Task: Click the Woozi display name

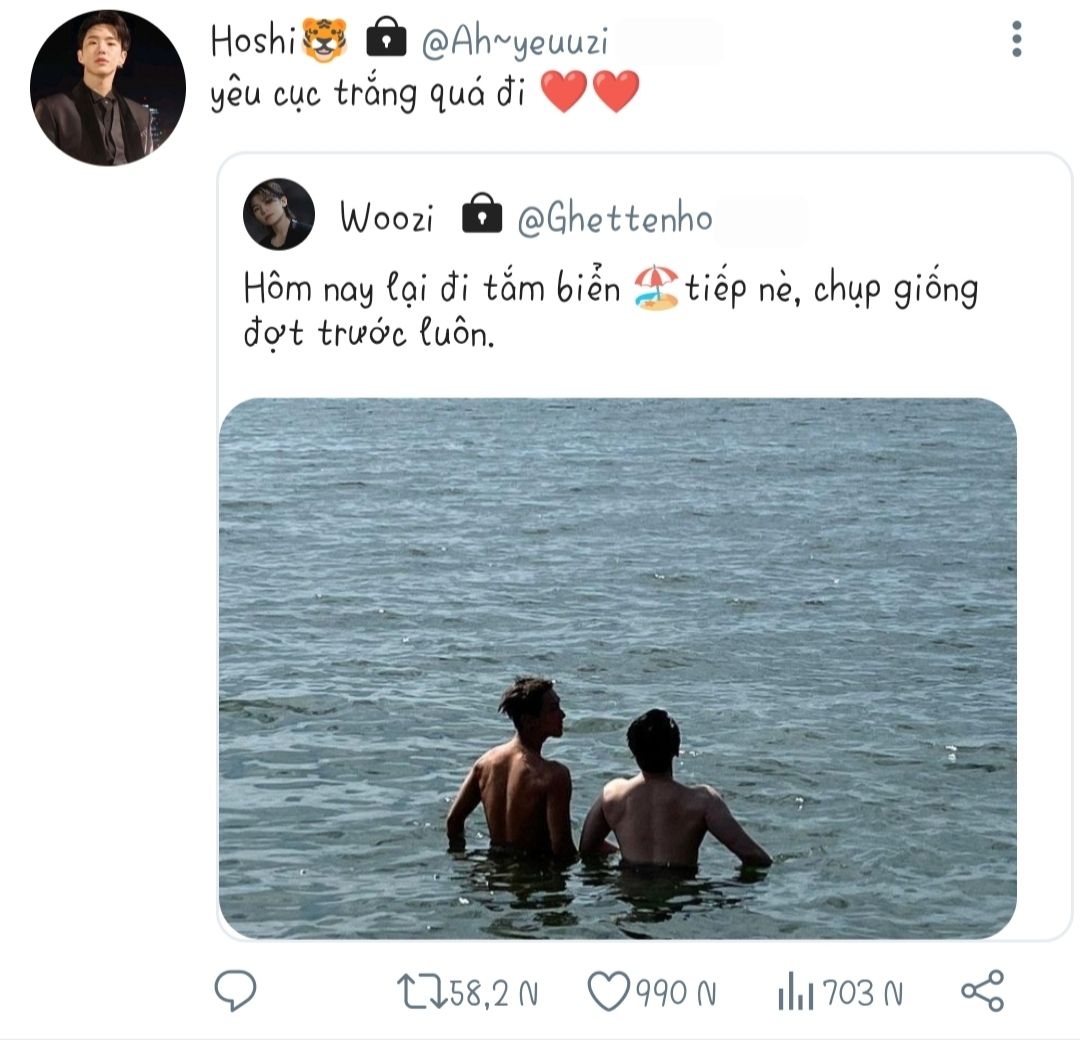Action: click(x=387, y=217)
